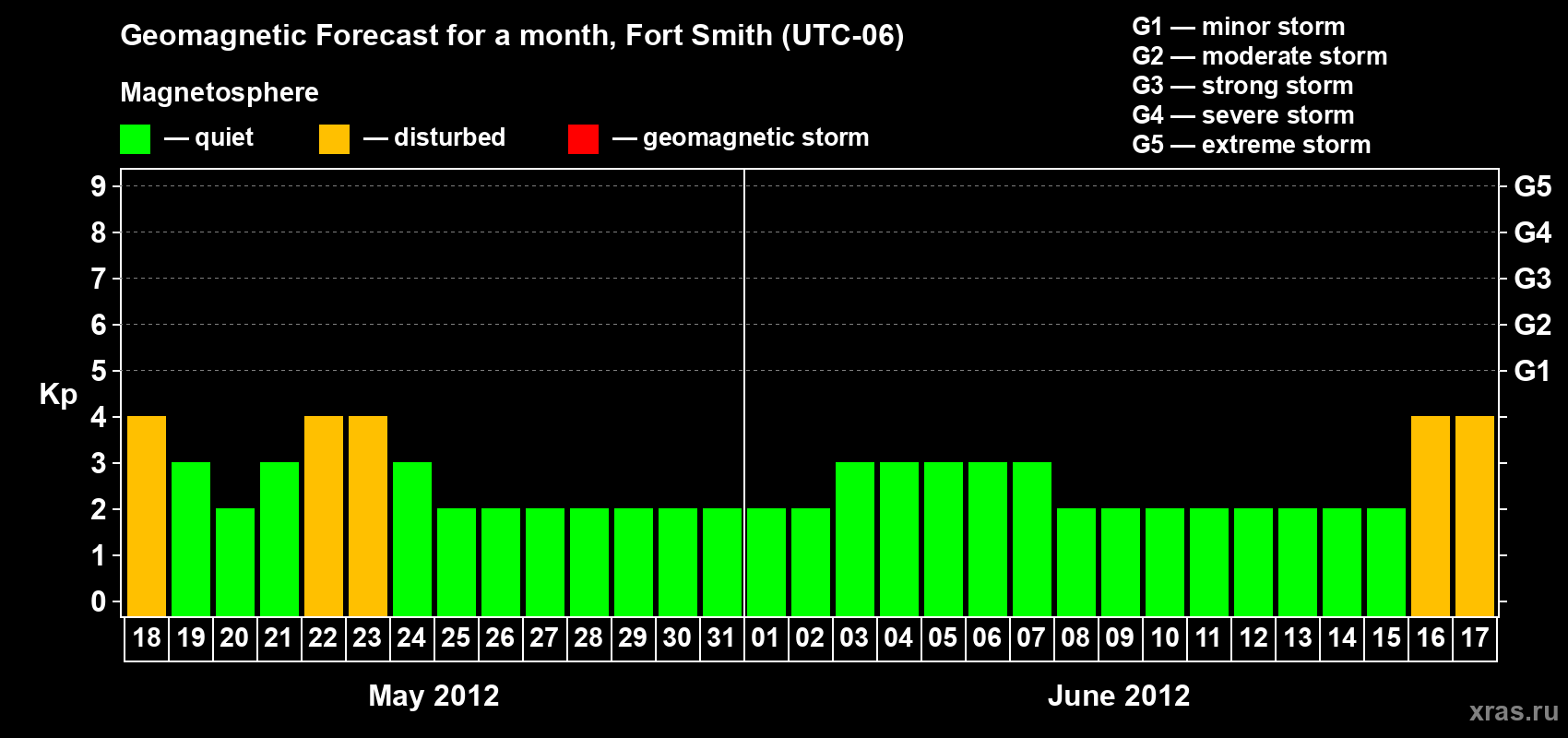Click the Kp value 5 on axis
The width and height of the screenshot is (1568, 738).
point(99,371)
